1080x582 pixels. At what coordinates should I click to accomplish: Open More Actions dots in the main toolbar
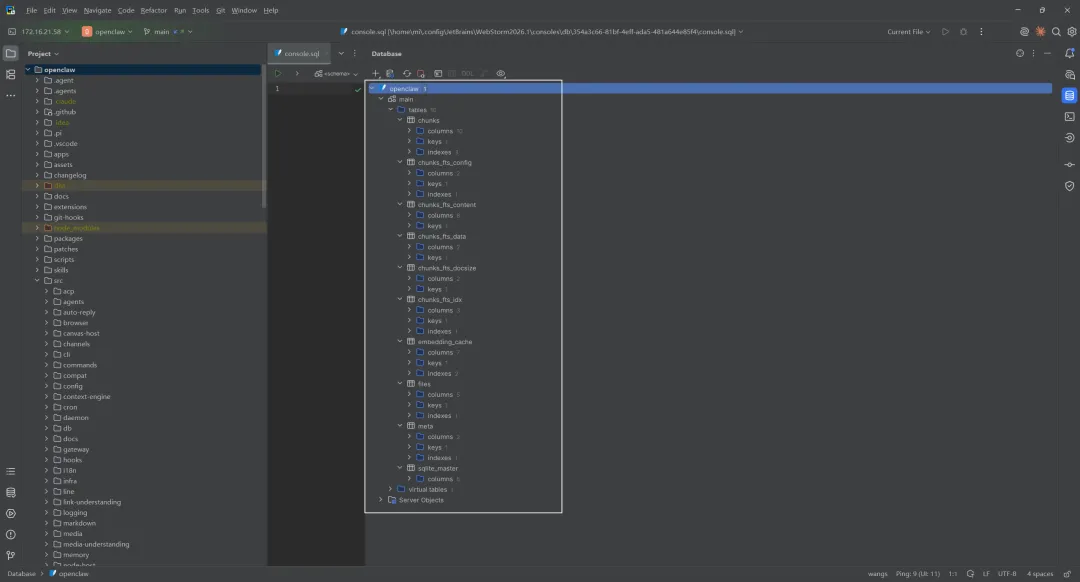981,32
